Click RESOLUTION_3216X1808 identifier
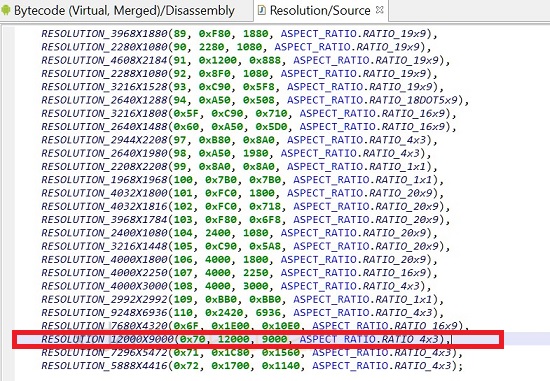 point(105,113)
